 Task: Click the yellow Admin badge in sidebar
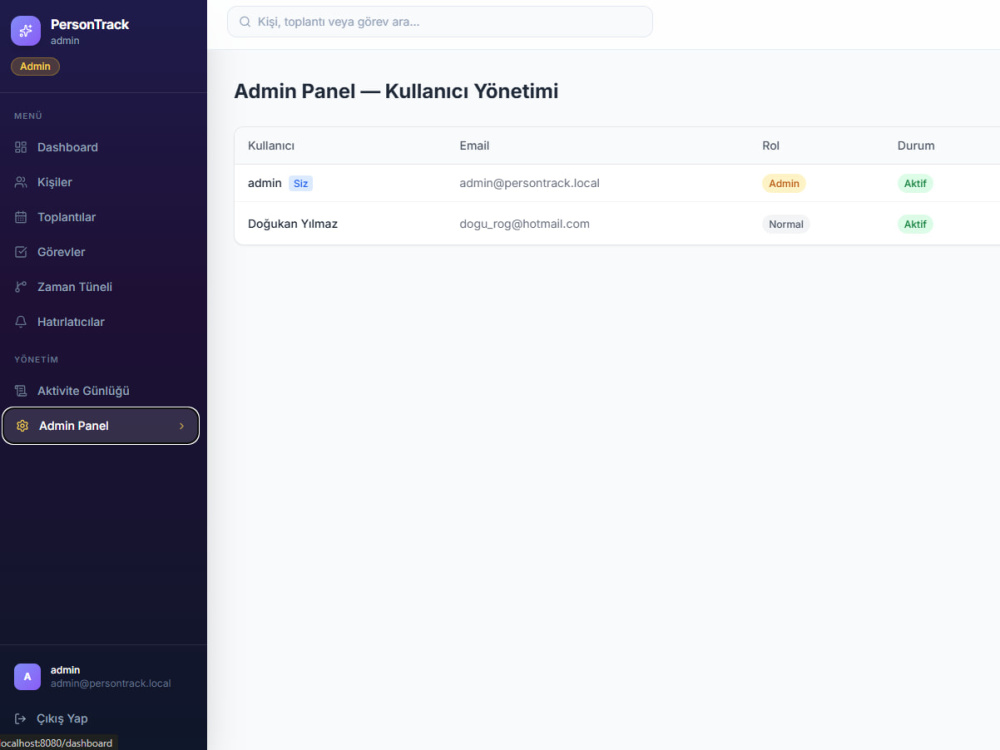(x=35, y=66)
